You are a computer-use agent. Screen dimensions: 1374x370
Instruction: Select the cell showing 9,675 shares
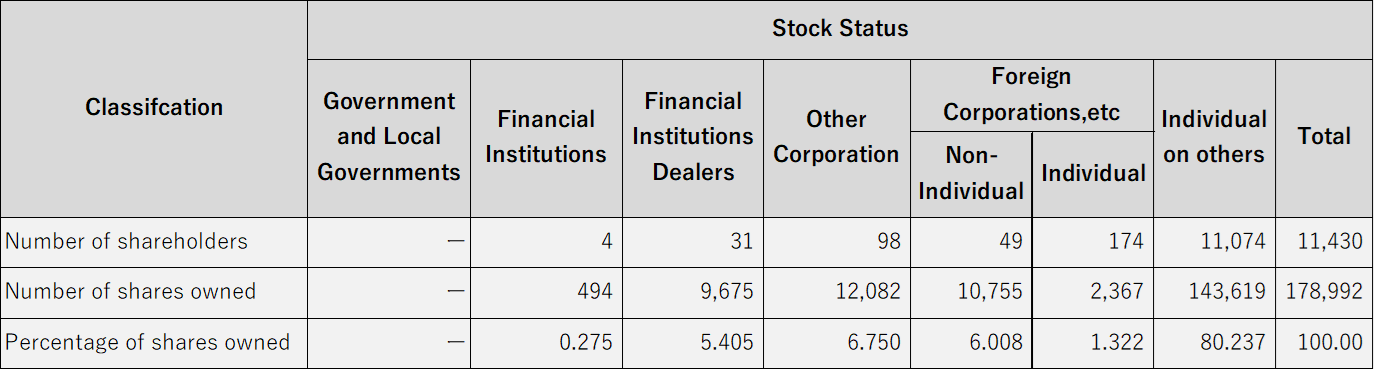coord(693,292)
